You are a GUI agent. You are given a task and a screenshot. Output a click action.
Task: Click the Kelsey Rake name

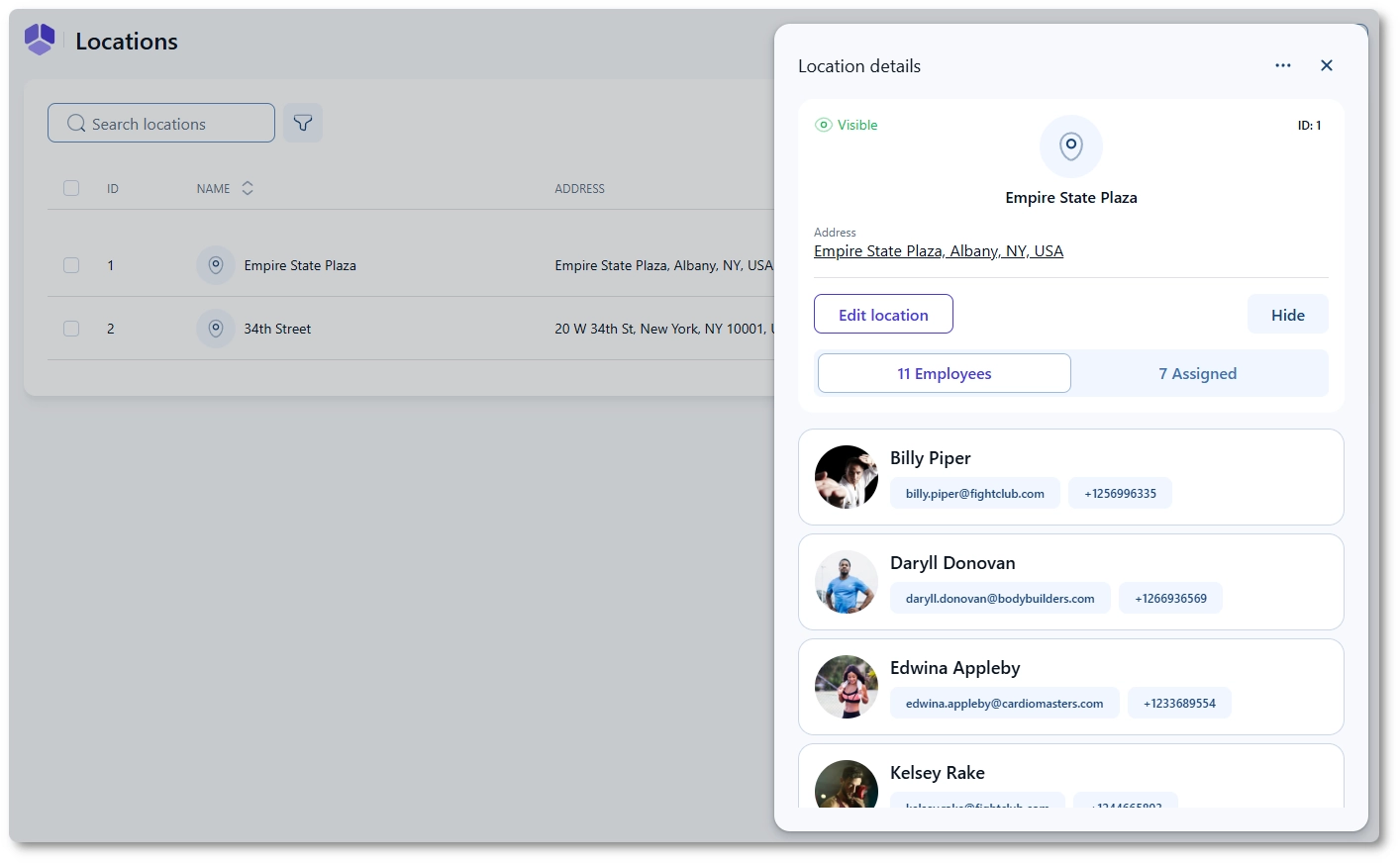(x=937, y=773)
